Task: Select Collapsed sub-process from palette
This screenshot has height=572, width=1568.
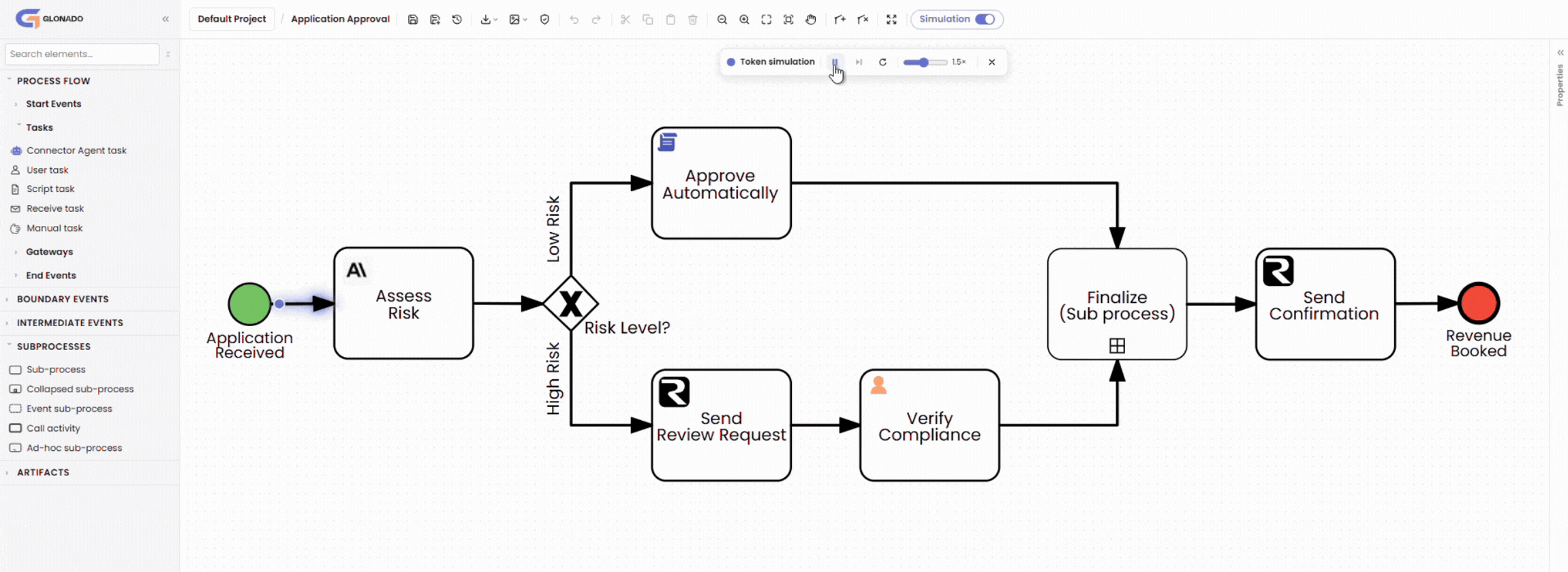Action: pos(72,390)
